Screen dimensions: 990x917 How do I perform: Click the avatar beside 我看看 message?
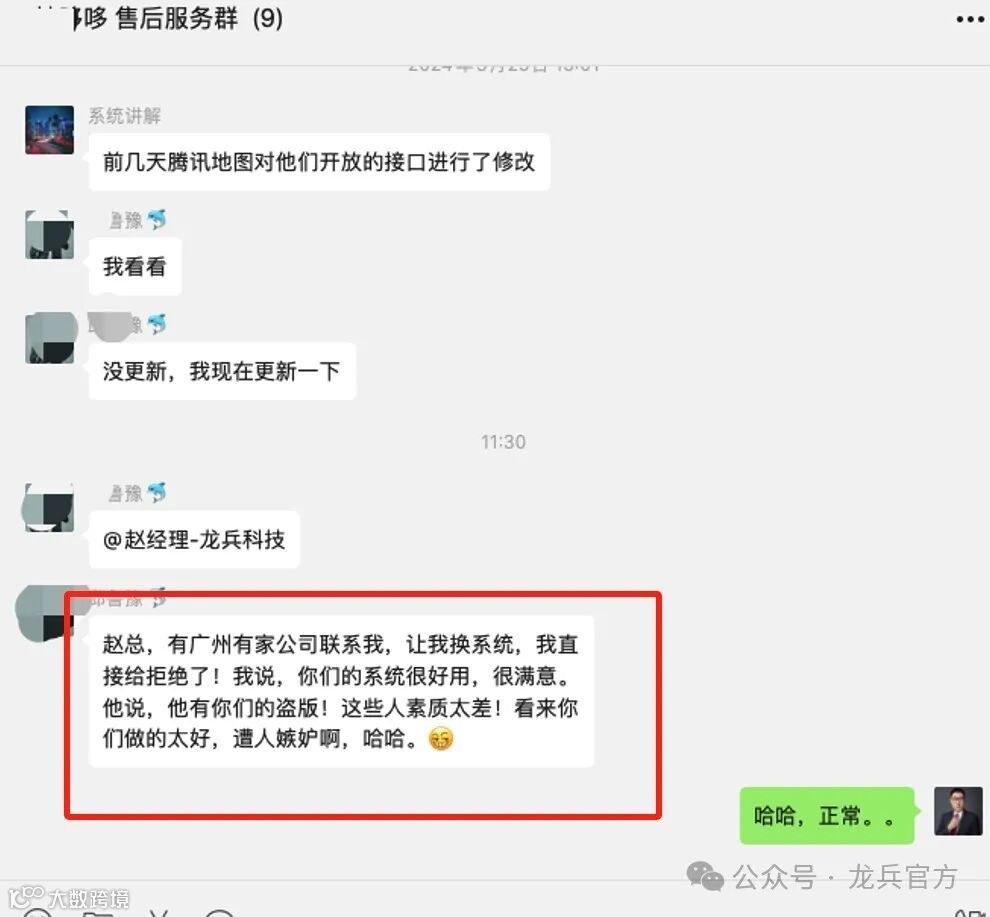click(x=49, y=235)
